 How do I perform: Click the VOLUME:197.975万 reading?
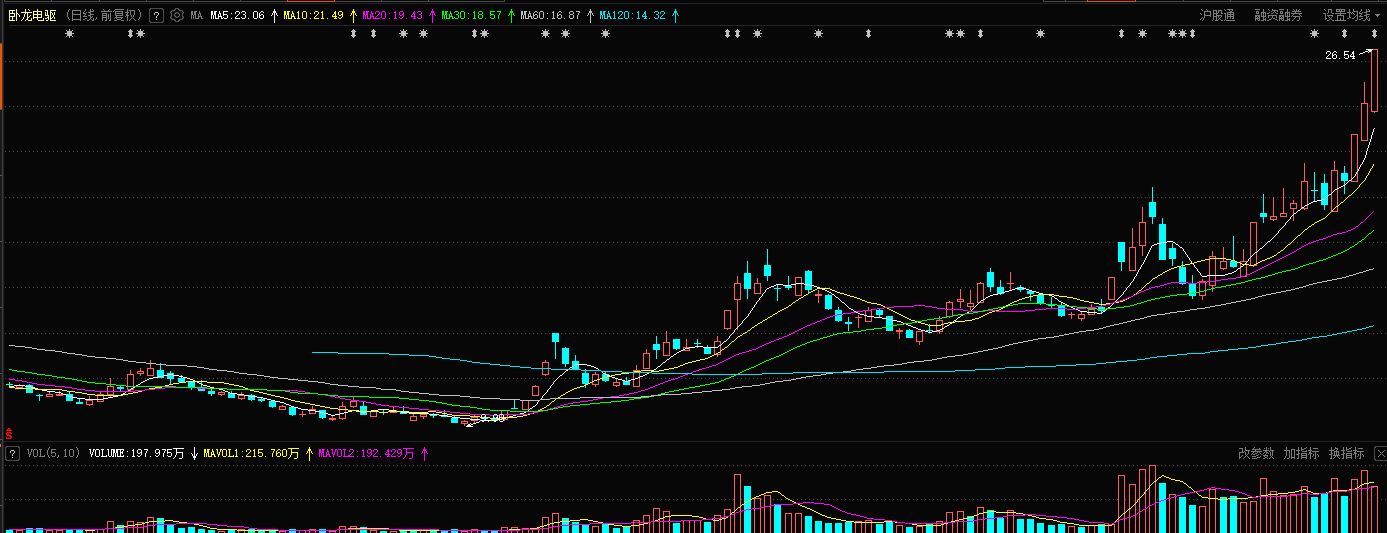(136, 454)
